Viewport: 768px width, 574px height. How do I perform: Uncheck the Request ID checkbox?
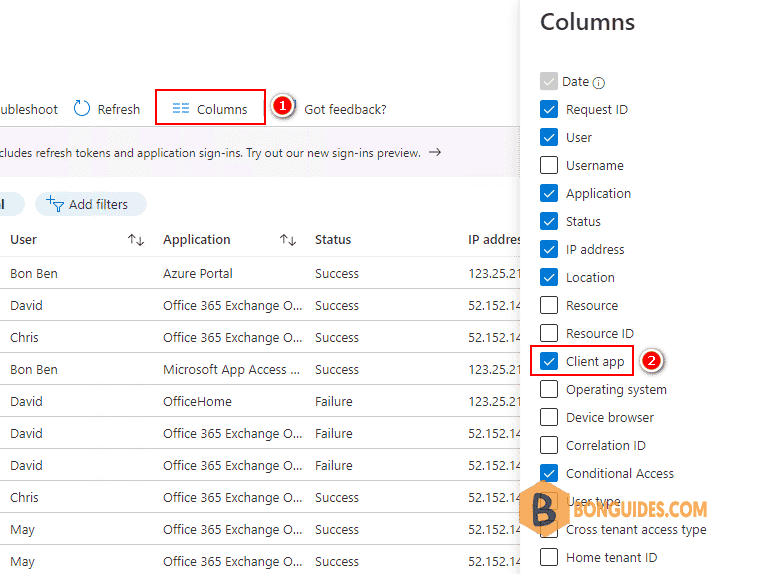click(x=549, y=109)
